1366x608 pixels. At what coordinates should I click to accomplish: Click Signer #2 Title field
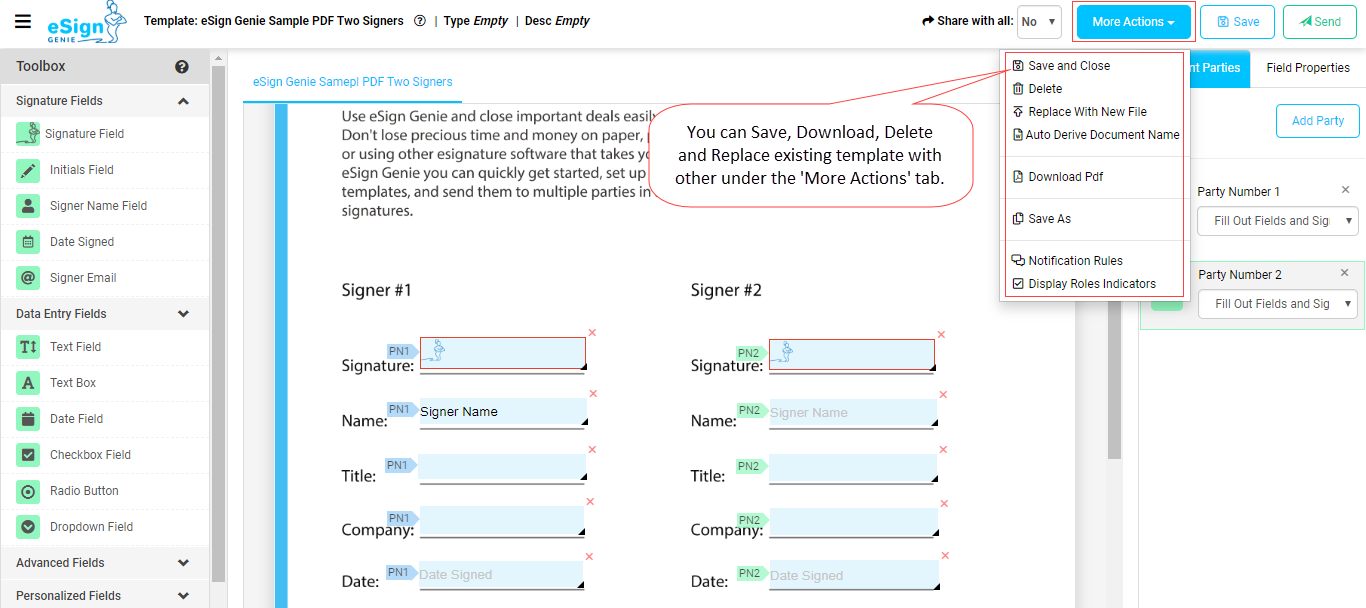(x=853, y=469)
